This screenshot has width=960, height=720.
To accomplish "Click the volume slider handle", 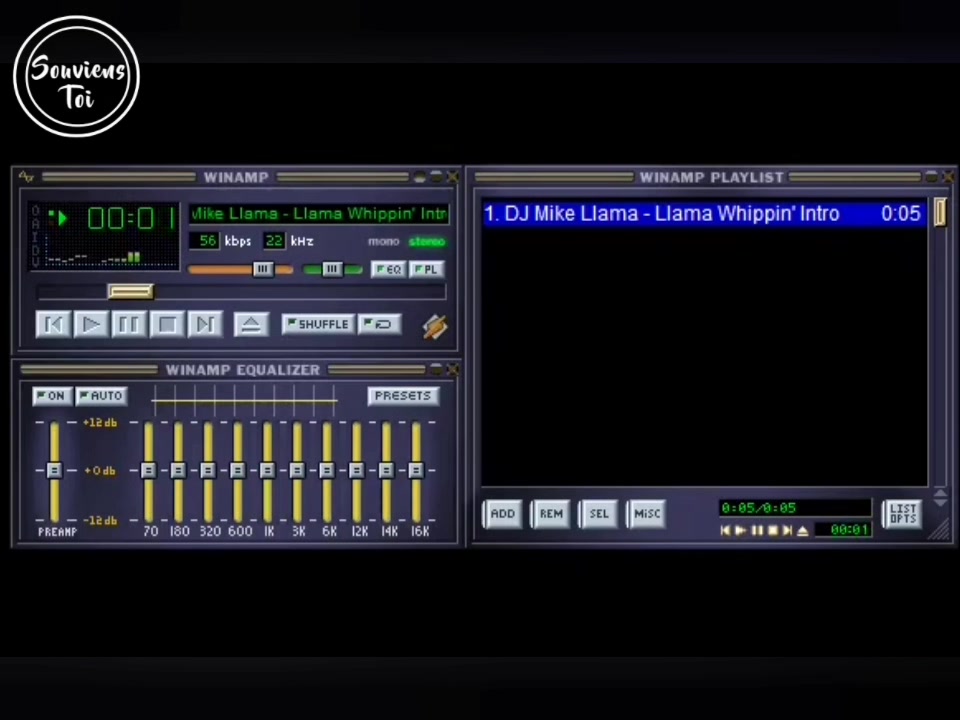I will tap(263, 269).
